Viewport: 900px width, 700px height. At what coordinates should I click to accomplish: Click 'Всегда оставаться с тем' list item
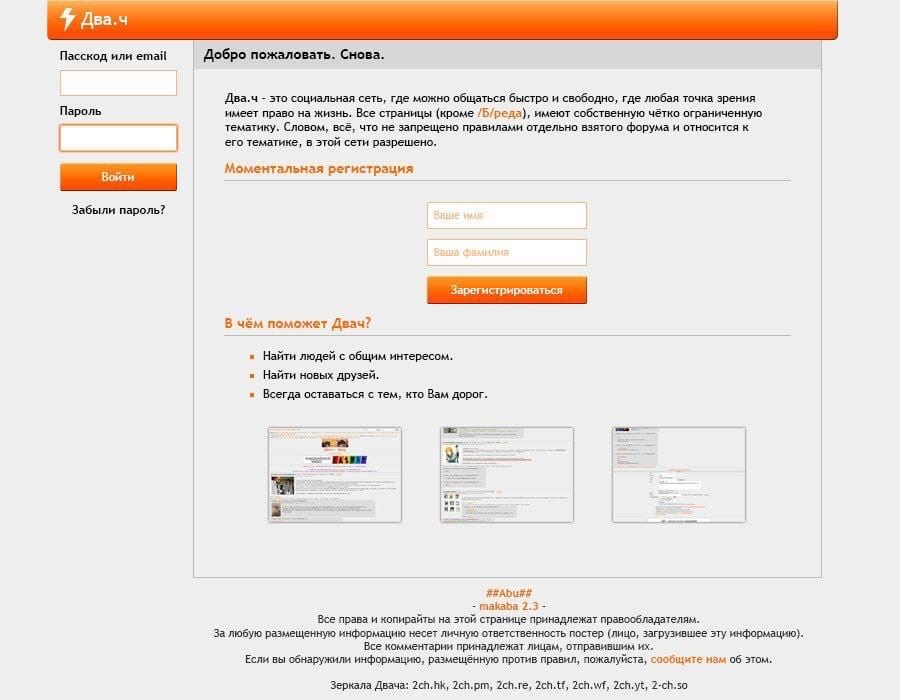pos(375,395)
